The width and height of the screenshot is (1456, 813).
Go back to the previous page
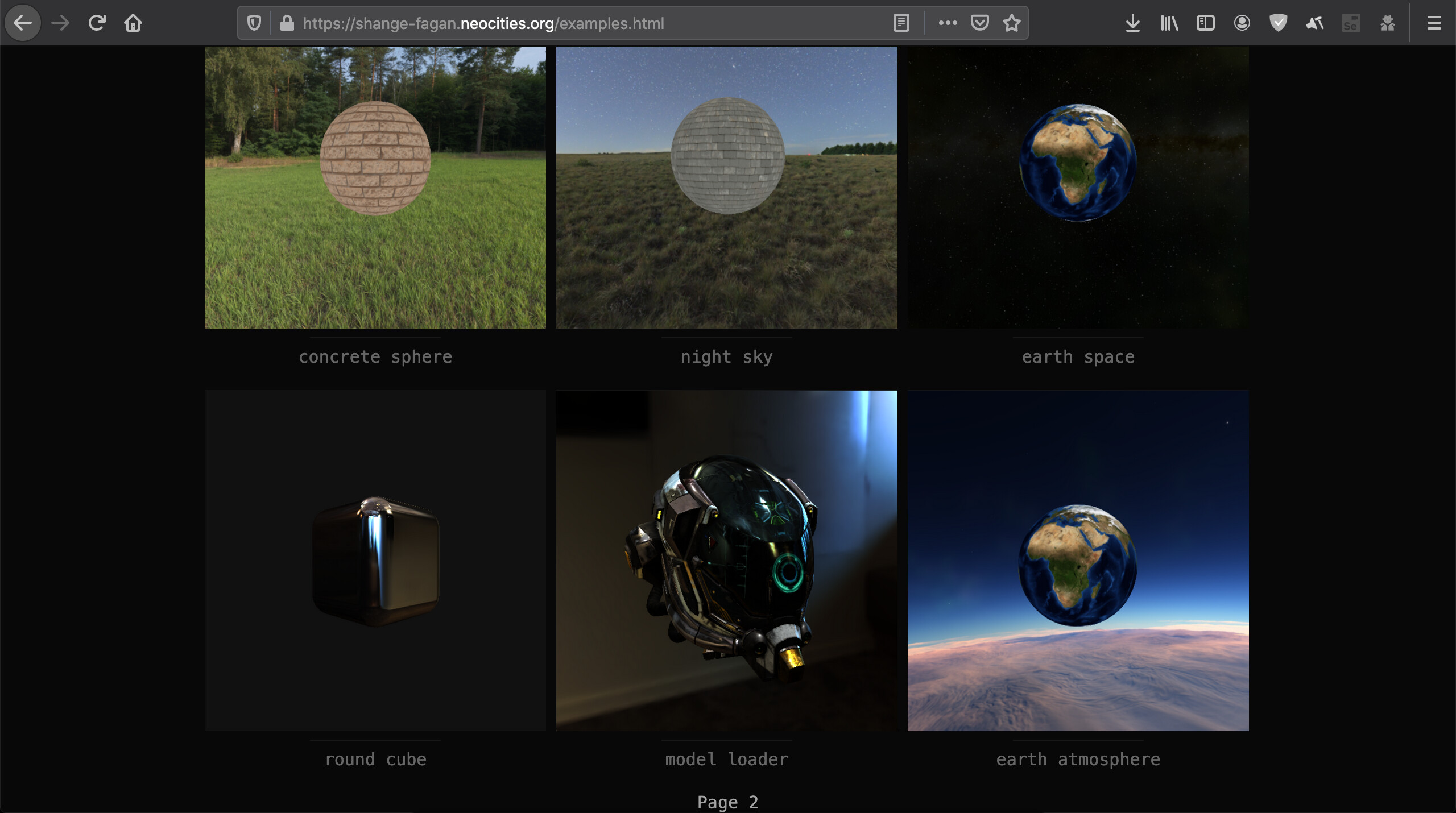pos(23,23)
